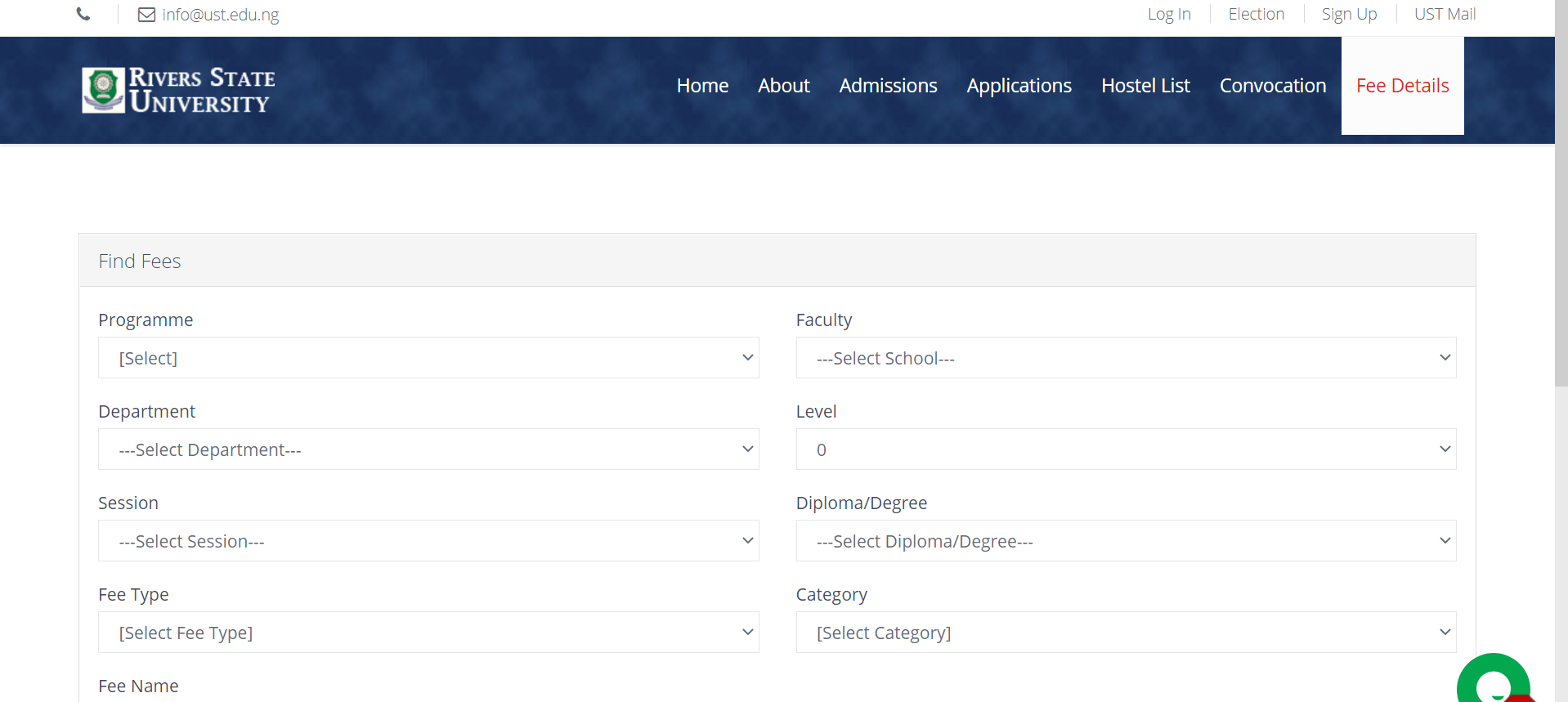Open the UST Mail link
This screenshot has width=1568, height=702.
pos(1445,14)
